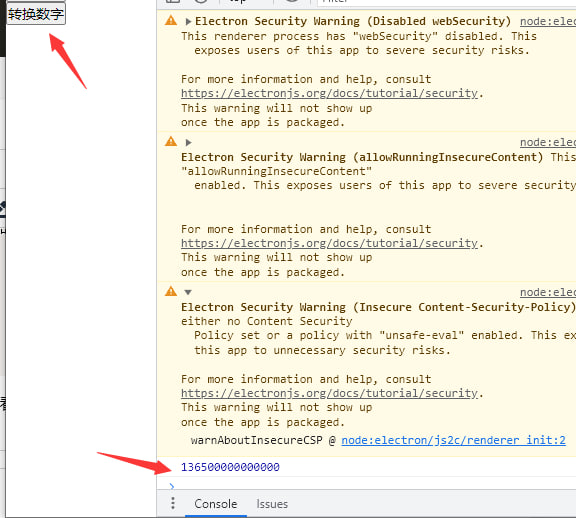
Task: Click warning icon of Insecure Content-Security-Policy message
Action: click(171, 291)
